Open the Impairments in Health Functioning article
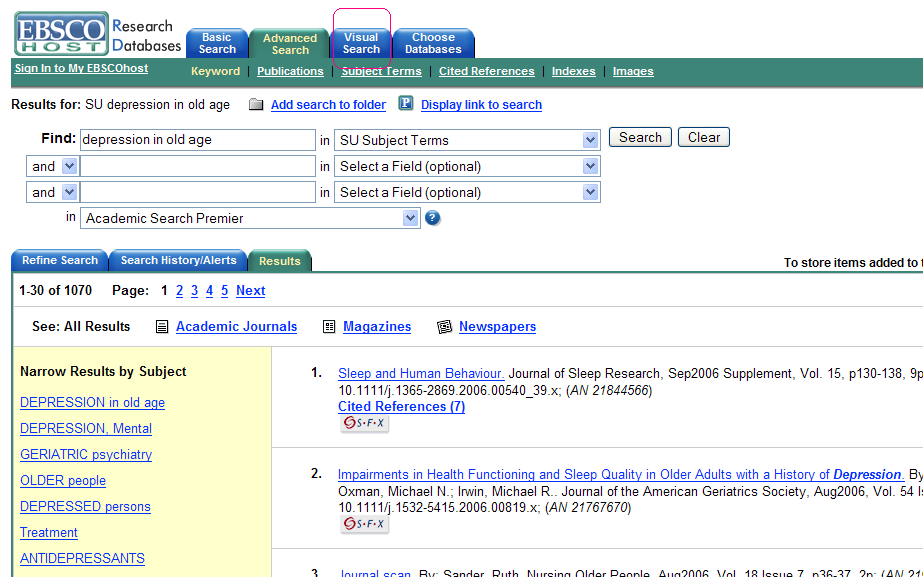 click(x=621, y=475)
